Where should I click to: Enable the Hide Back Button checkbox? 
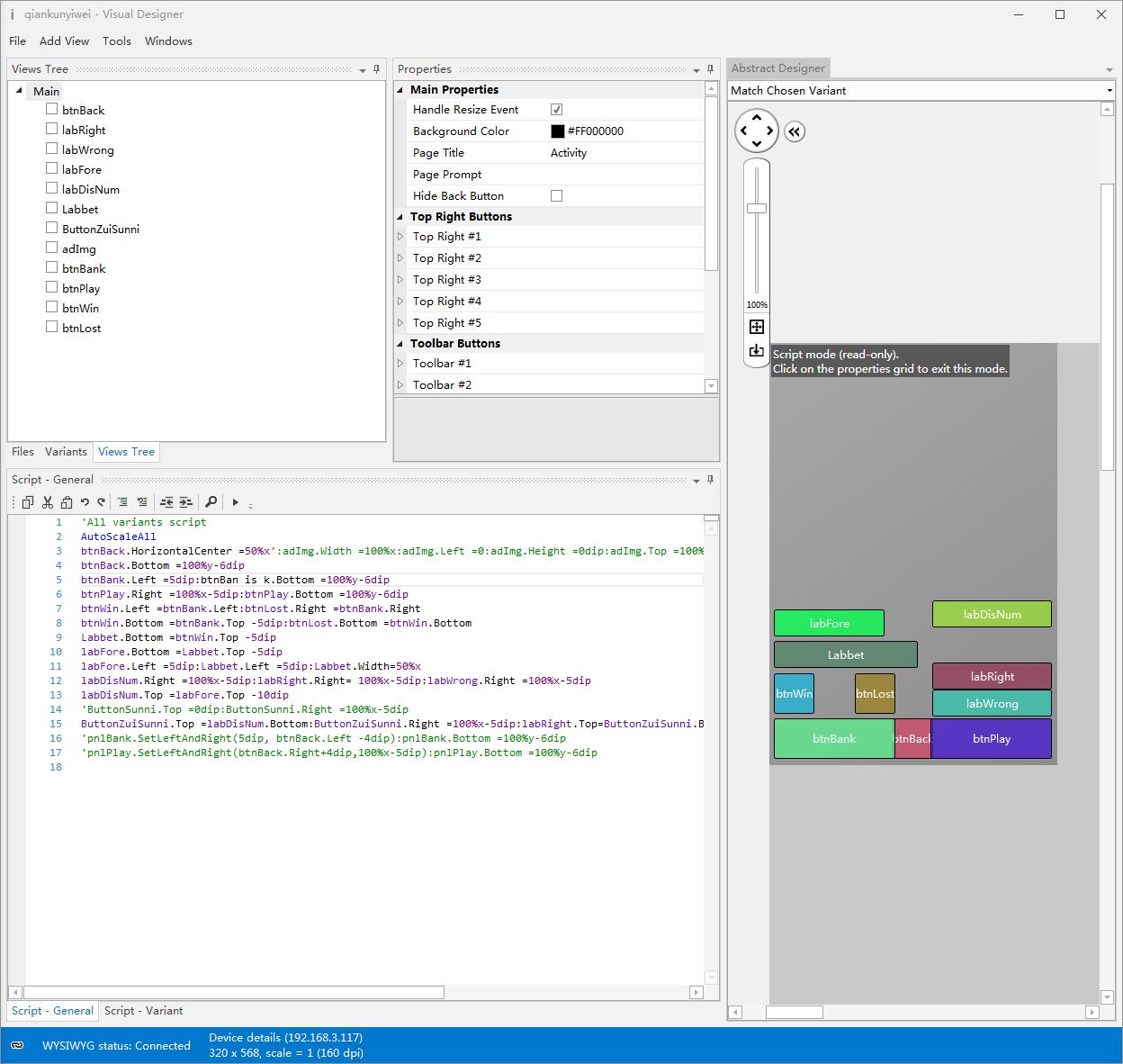(556, 195)
